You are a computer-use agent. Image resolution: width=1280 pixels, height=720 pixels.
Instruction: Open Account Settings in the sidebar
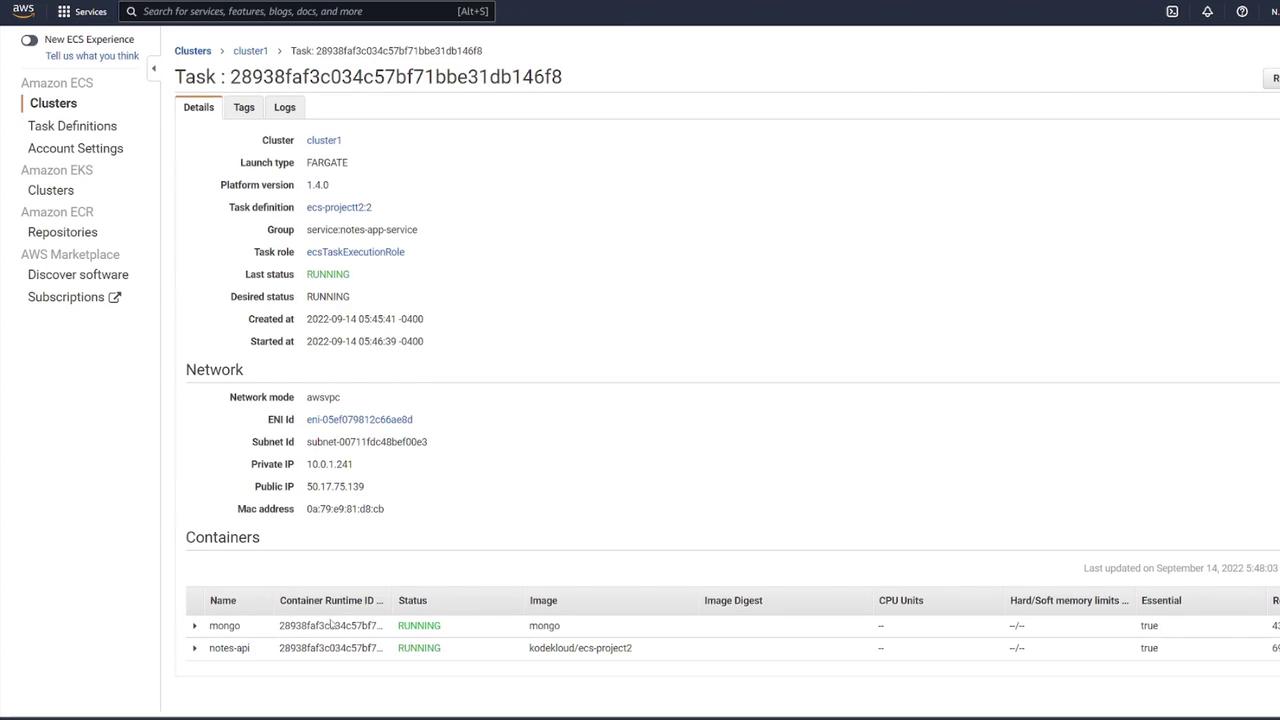[x=76, y=148]
